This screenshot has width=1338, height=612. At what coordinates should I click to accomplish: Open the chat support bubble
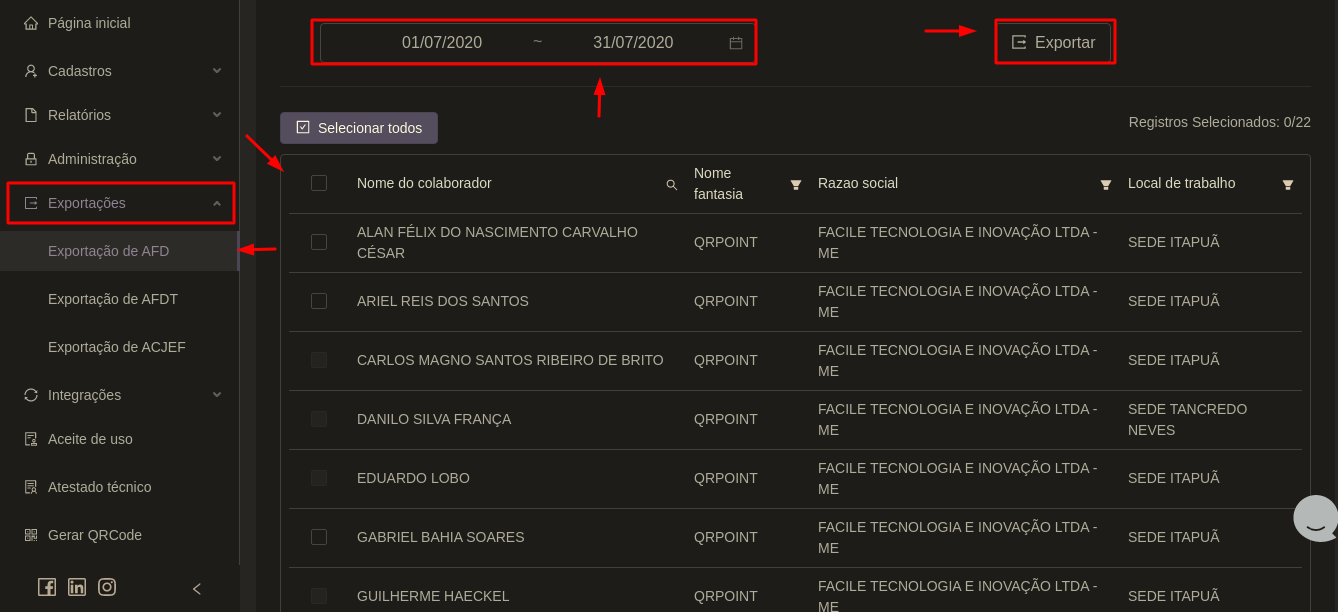pyautogui.click(x=1315, y=518)
